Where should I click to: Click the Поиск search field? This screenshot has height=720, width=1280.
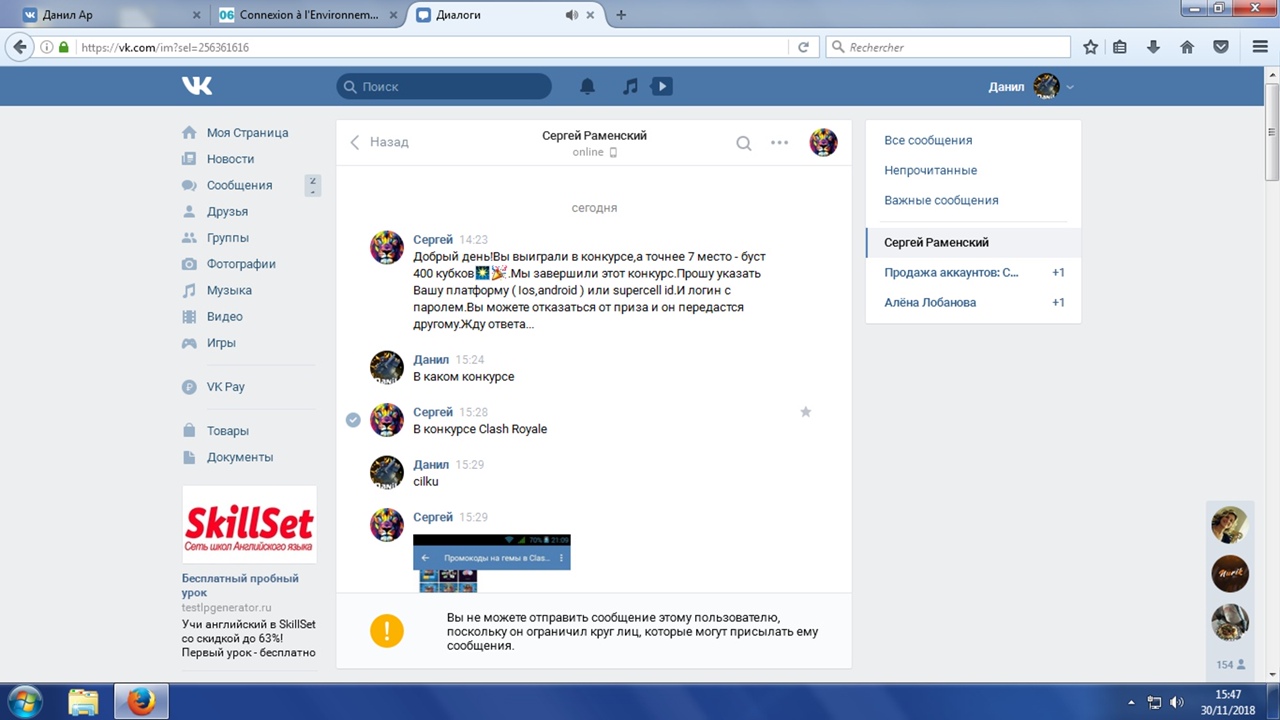pyautogui.click(x=444, y=87)
